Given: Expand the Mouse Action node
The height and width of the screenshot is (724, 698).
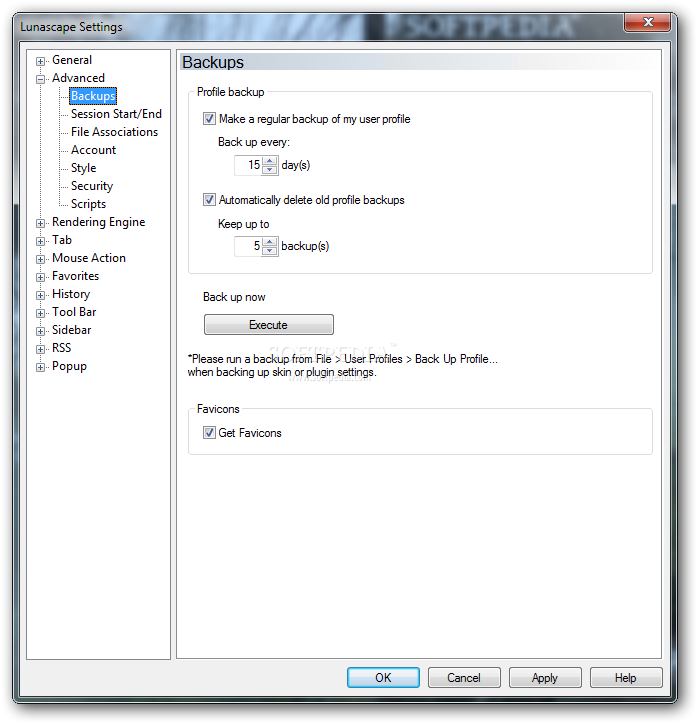Looking at the screenshot, I should [41, 259].
